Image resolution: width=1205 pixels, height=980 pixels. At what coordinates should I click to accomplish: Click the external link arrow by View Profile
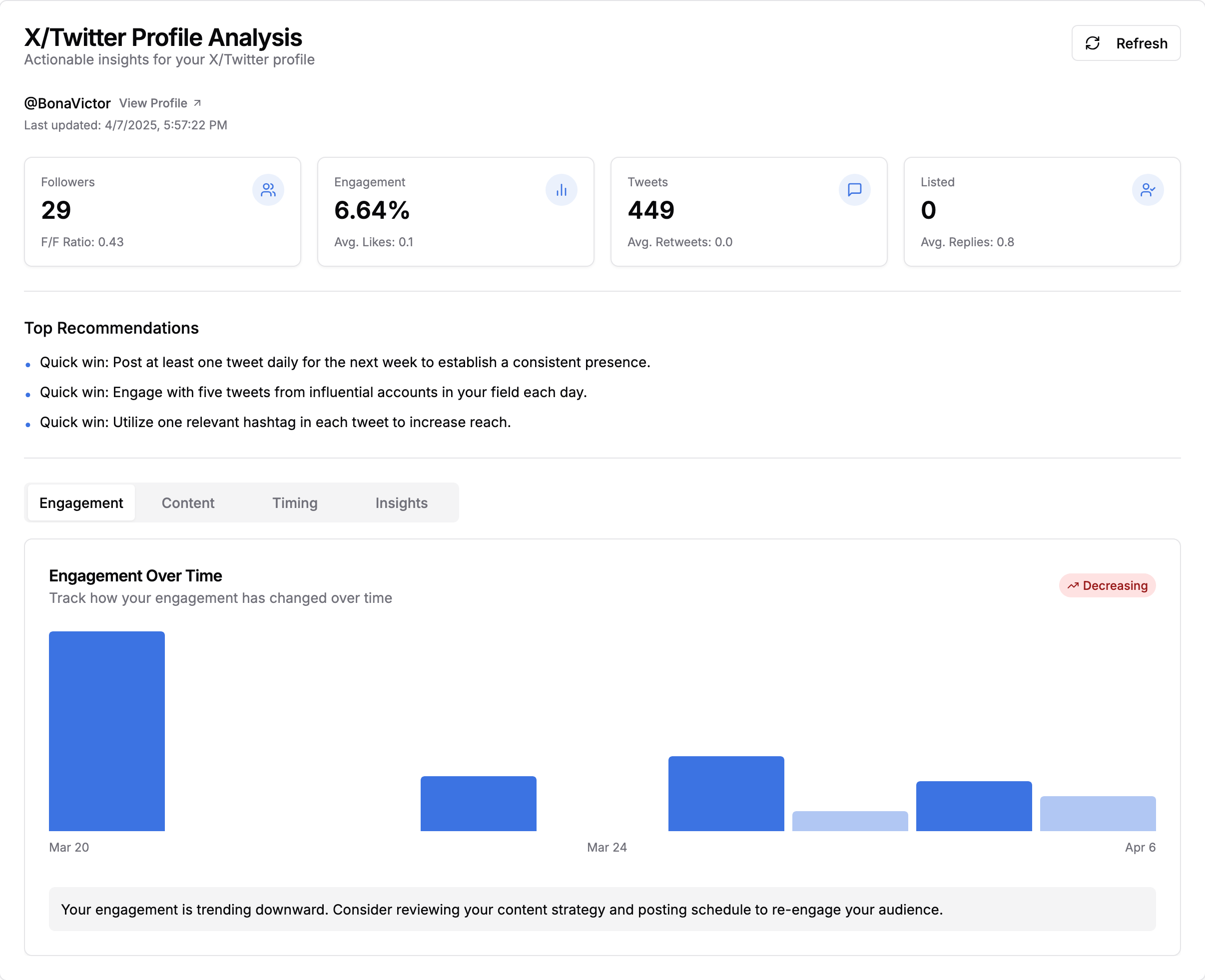click(197, 103)
